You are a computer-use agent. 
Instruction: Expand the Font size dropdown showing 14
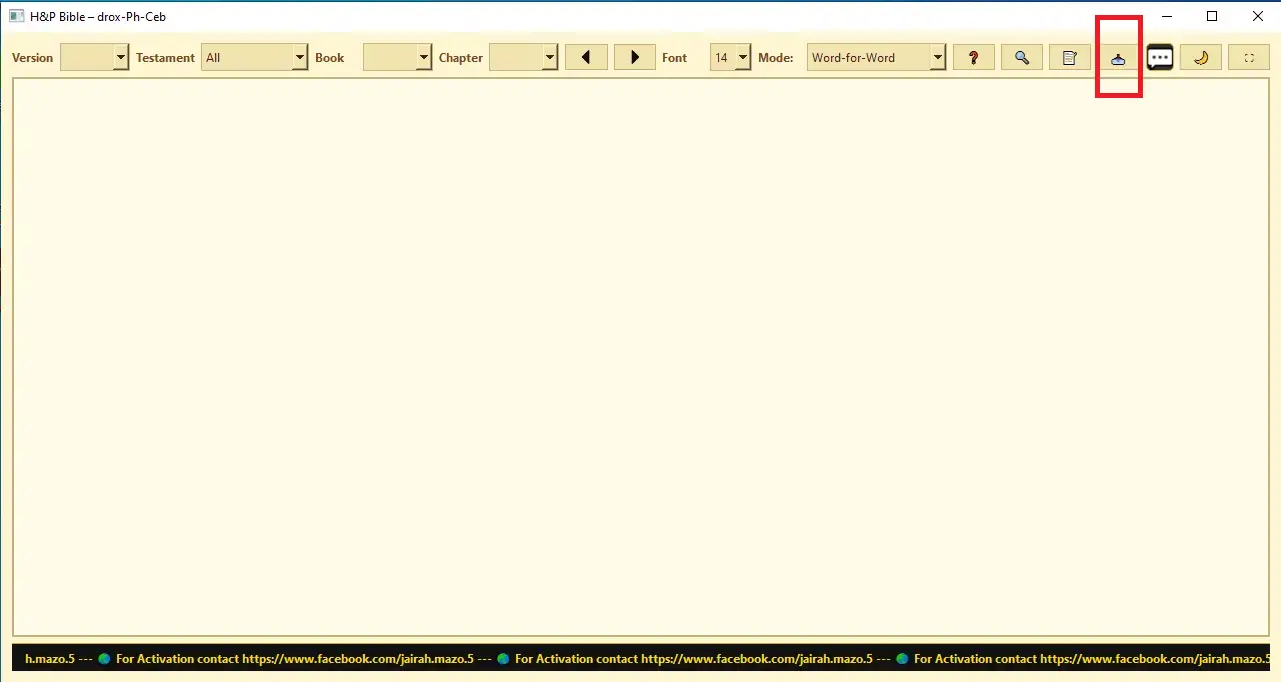click(x=730, y=58)
